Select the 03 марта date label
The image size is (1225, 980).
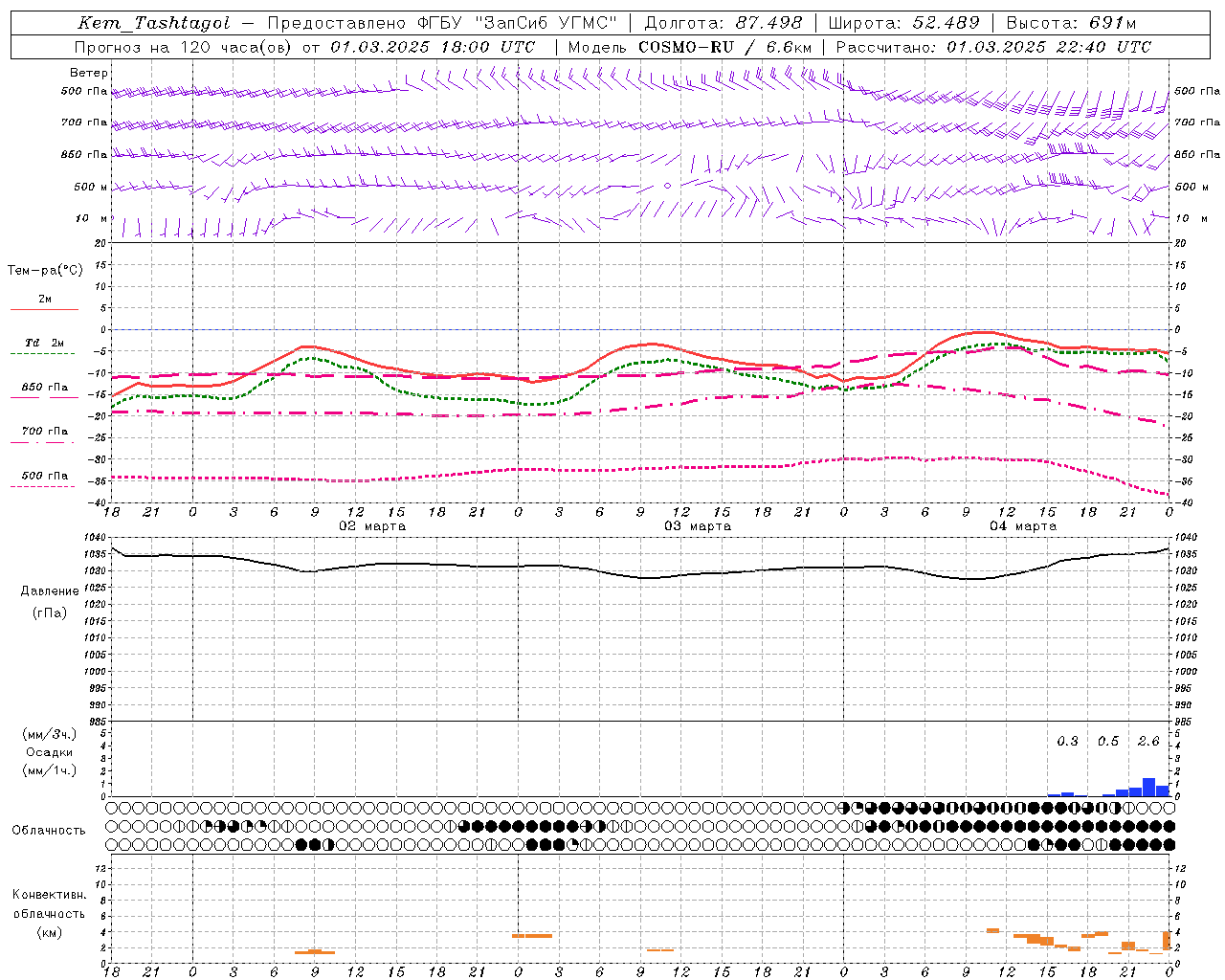click(x=698, y=526)
